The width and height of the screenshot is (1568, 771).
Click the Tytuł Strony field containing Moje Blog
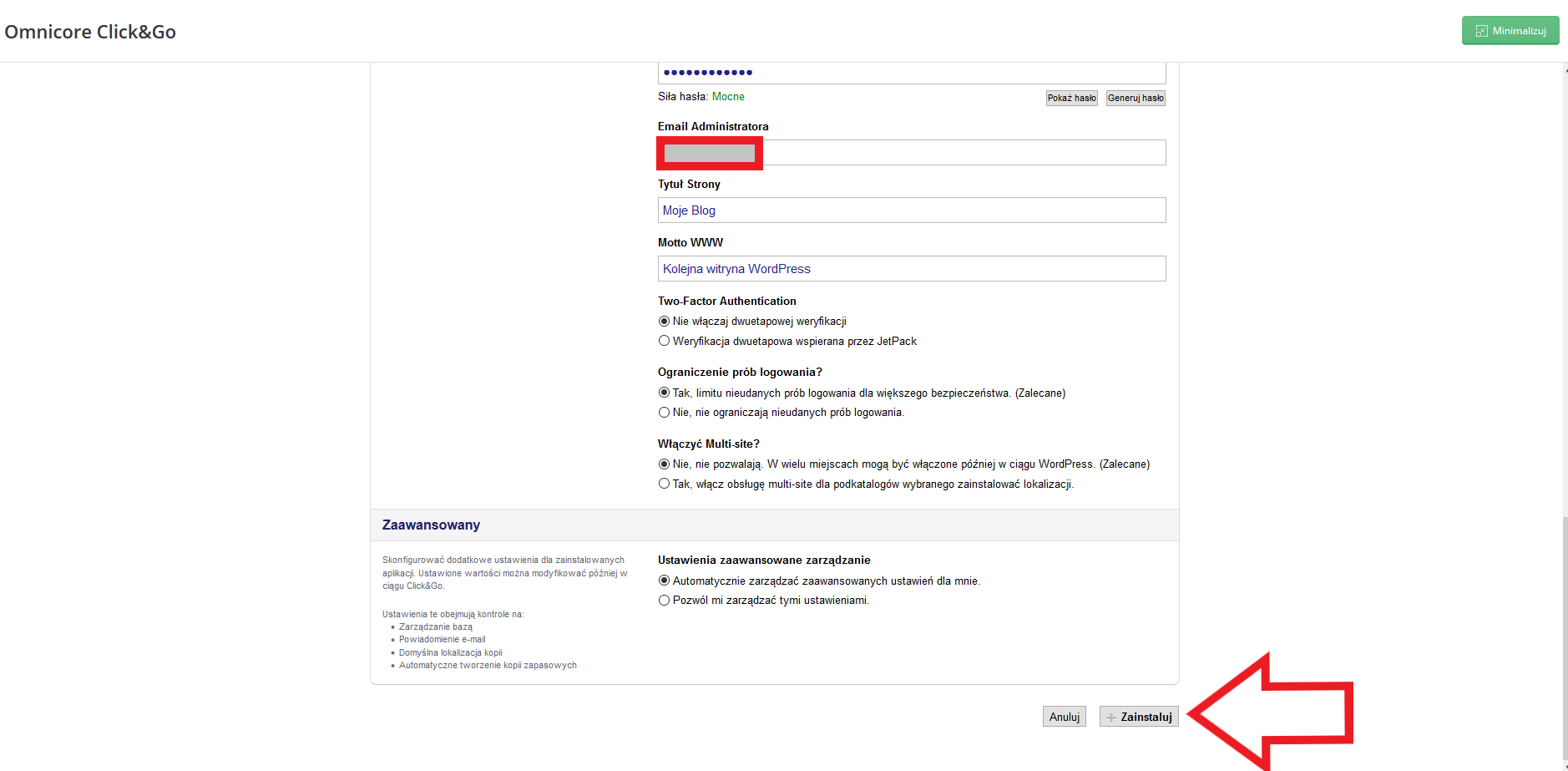(x=911, y=211)
